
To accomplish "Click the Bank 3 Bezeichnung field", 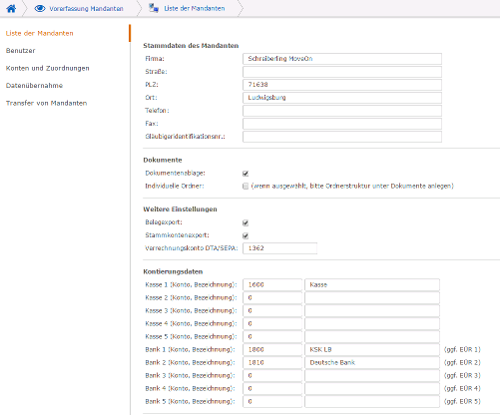I will [372, 376].
